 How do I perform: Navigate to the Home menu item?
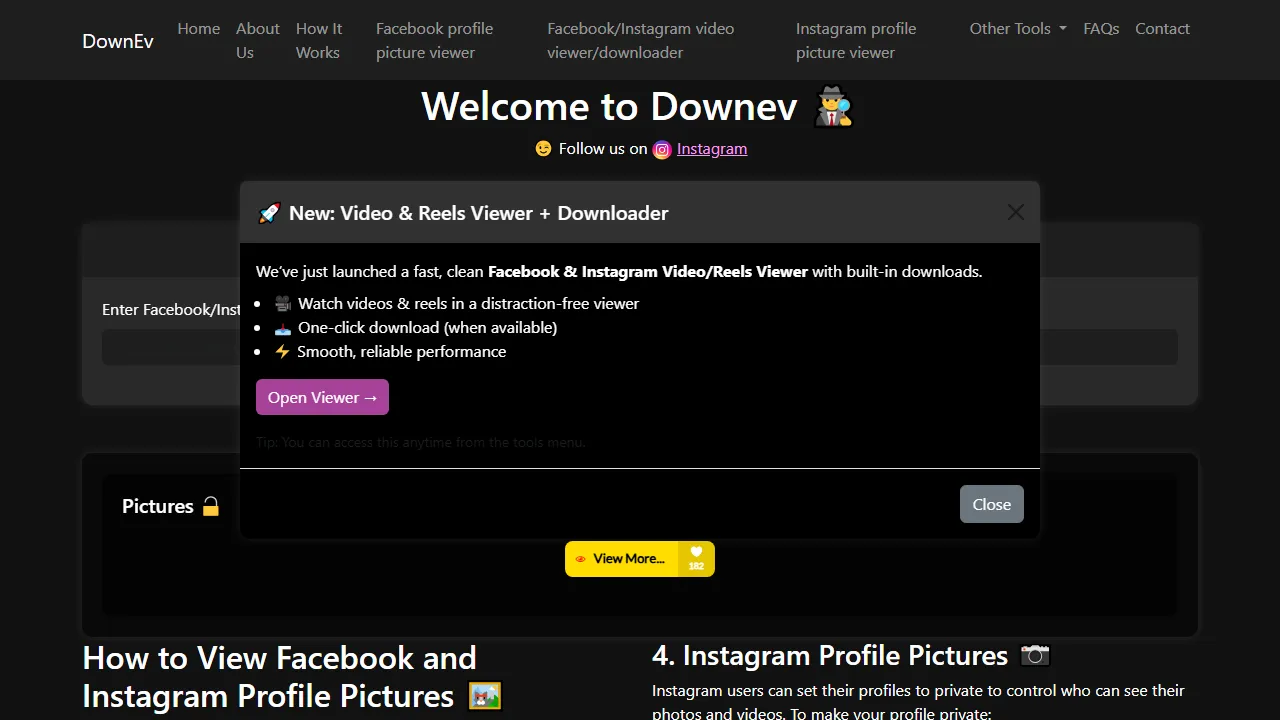click(198, 29)
